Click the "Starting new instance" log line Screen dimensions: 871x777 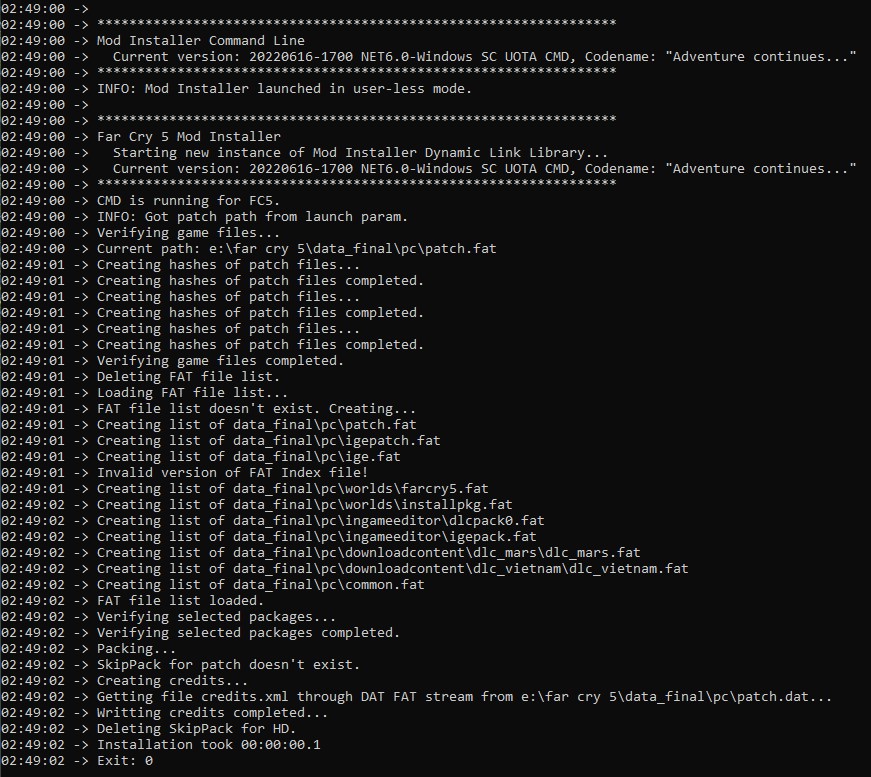click(360, 152)
